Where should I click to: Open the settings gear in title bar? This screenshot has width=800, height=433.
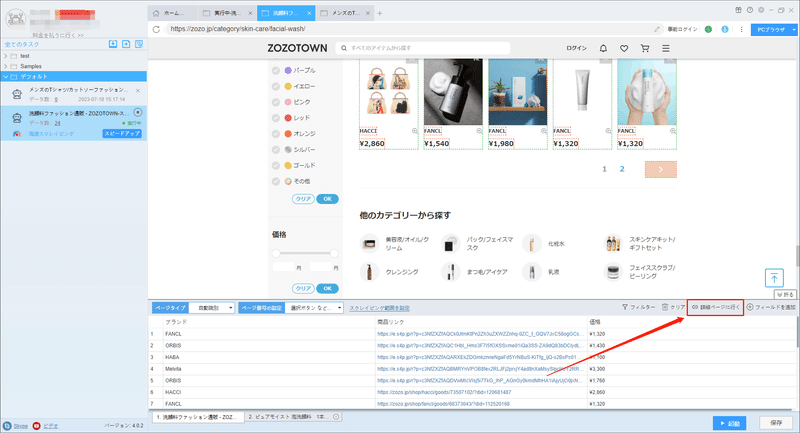(761, 10)
